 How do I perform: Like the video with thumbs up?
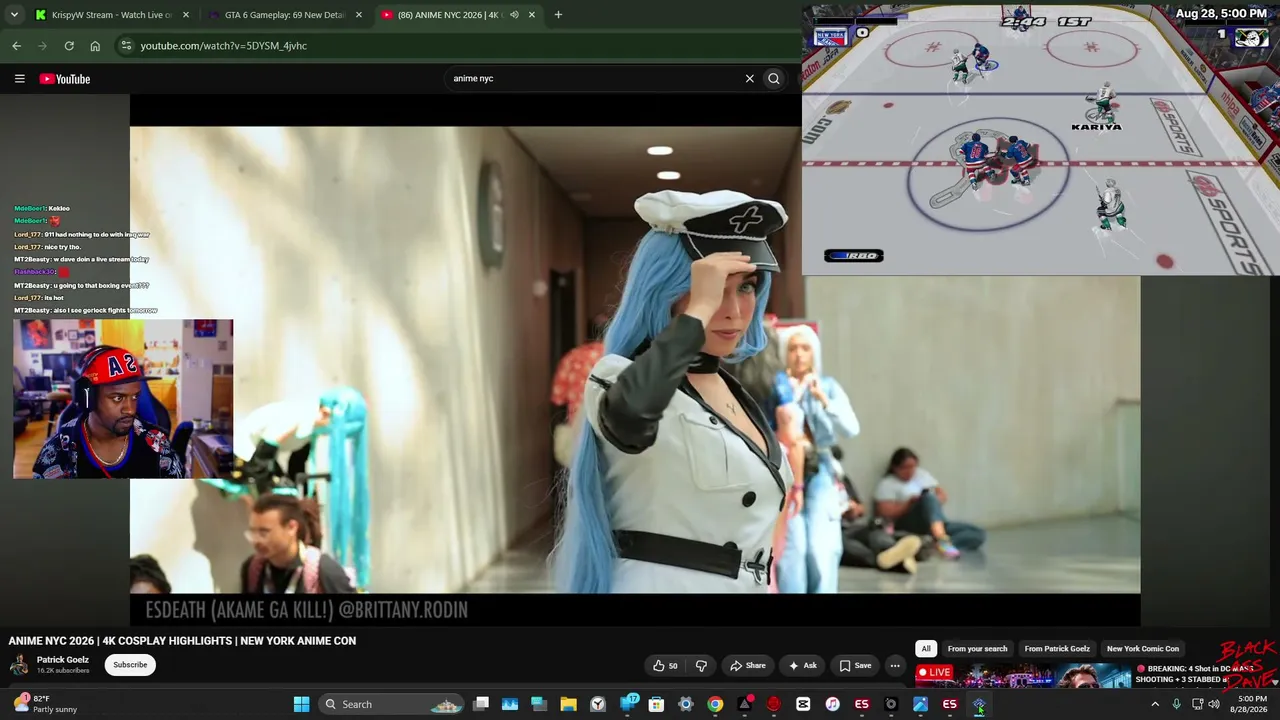click(x=665, y=665)
